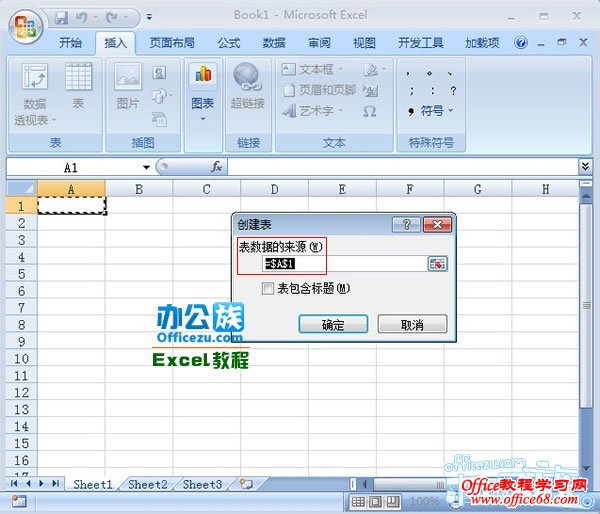Image resolution: width=600 pixels, height=514 pixels.
Task: Click the Office button logo
Action: (26, 27)
